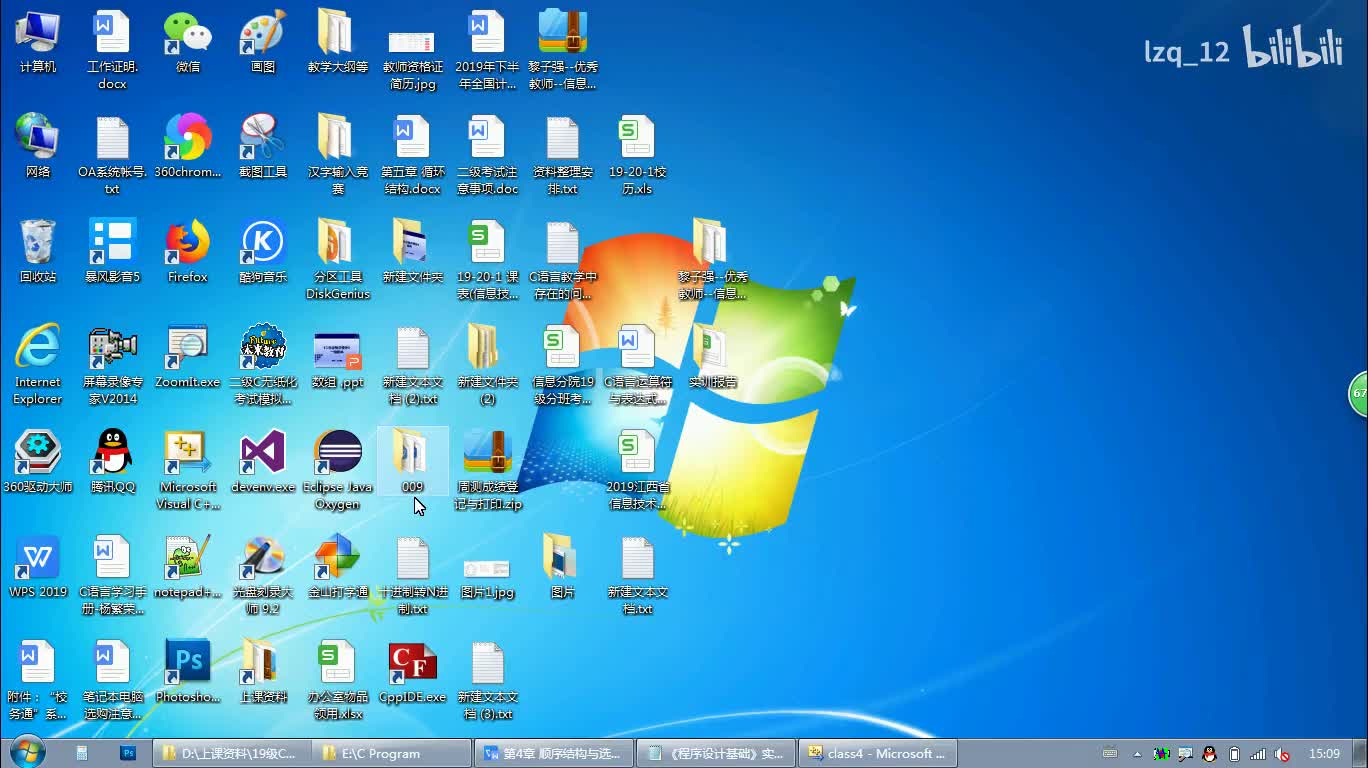Click the Photoshop icon pinned on taskbar
This screenshot has width=1368, height=768.
point(128,753)
